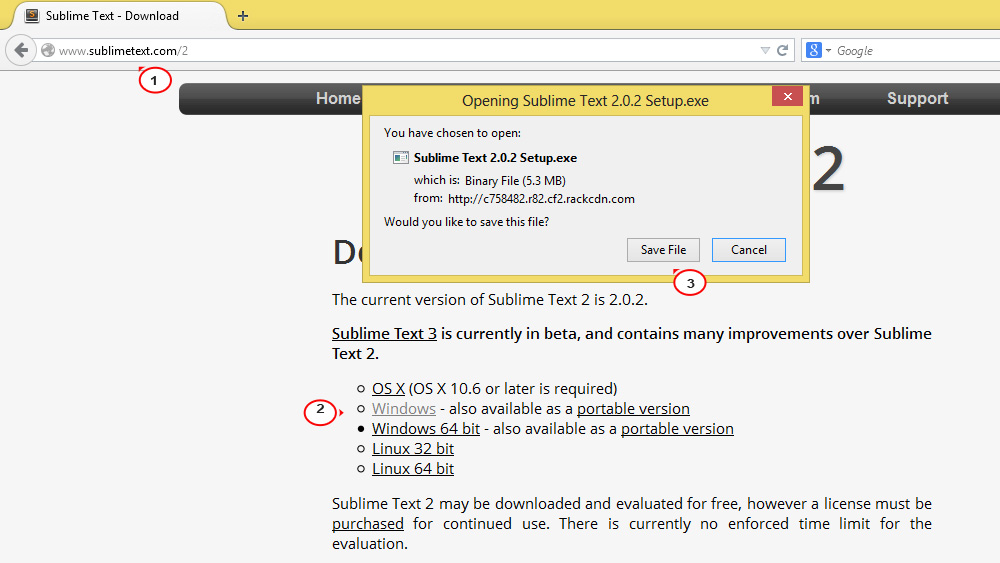Image resolution: width=1000 pixels, height=563 pixels.
Task: Click the Binary File (5.3 MB) text
Action: tap(515, 180)
